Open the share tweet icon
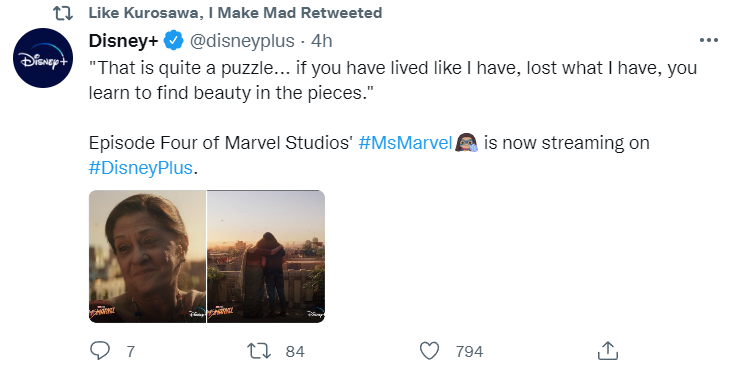Viewport: 739px width, 370px height. coord(608,351)
